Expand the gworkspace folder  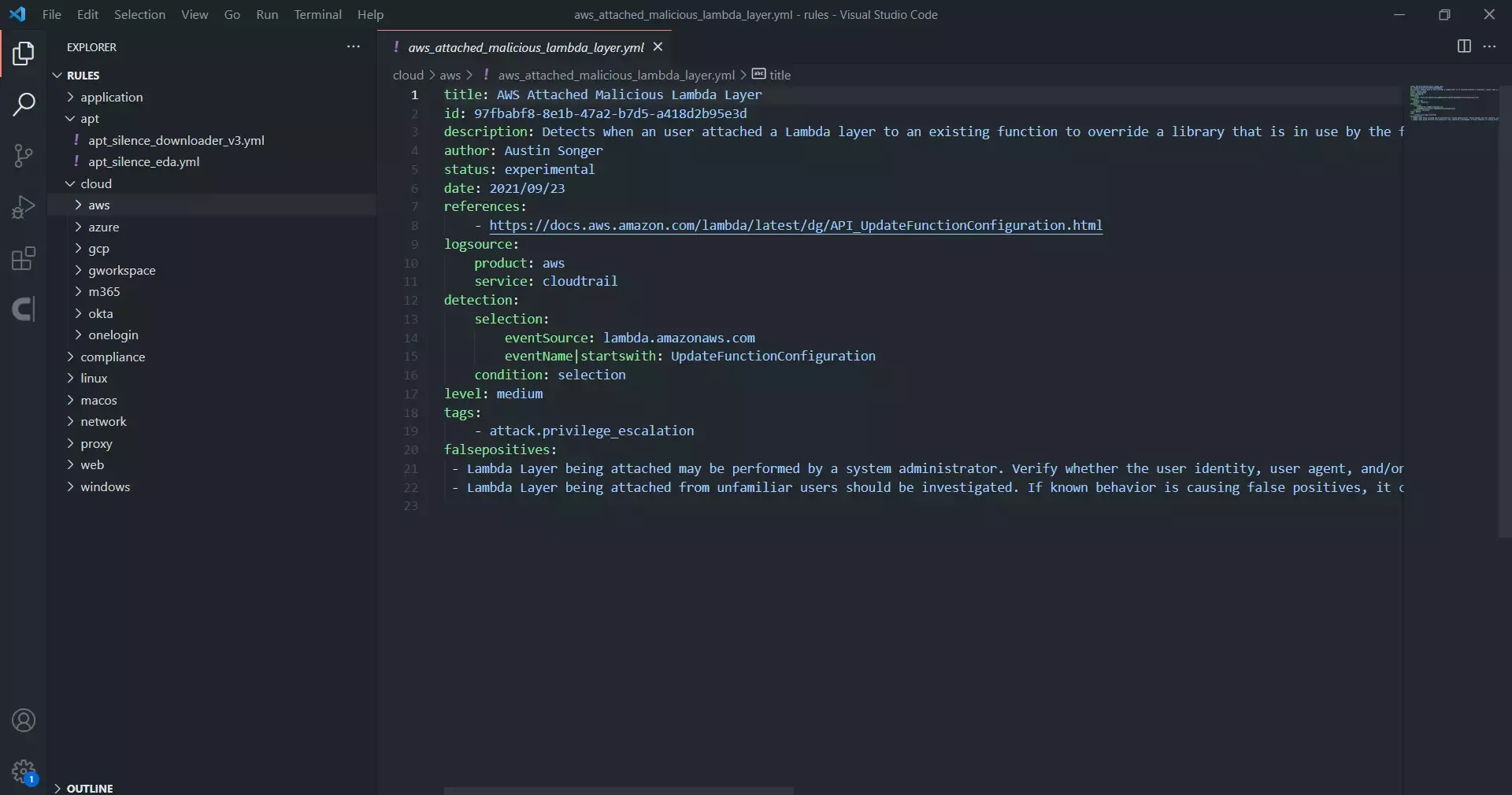78,270
